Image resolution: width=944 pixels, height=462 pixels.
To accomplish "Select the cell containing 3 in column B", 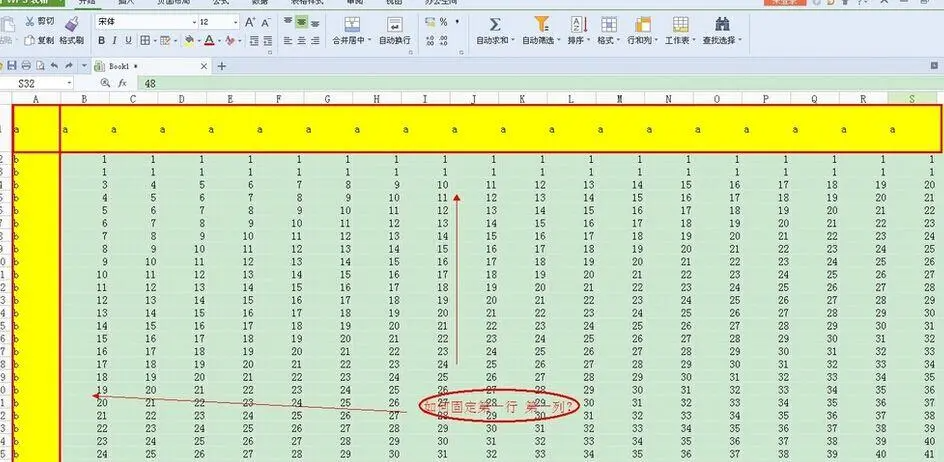I will click(x=85, y=185).
